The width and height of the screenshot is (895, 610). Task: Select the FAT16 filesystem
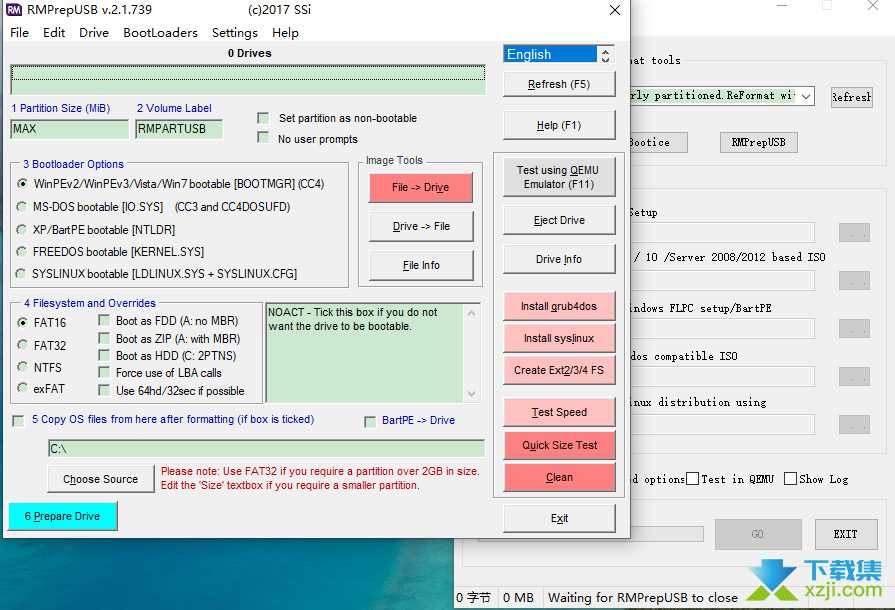(x=22, y=322)
